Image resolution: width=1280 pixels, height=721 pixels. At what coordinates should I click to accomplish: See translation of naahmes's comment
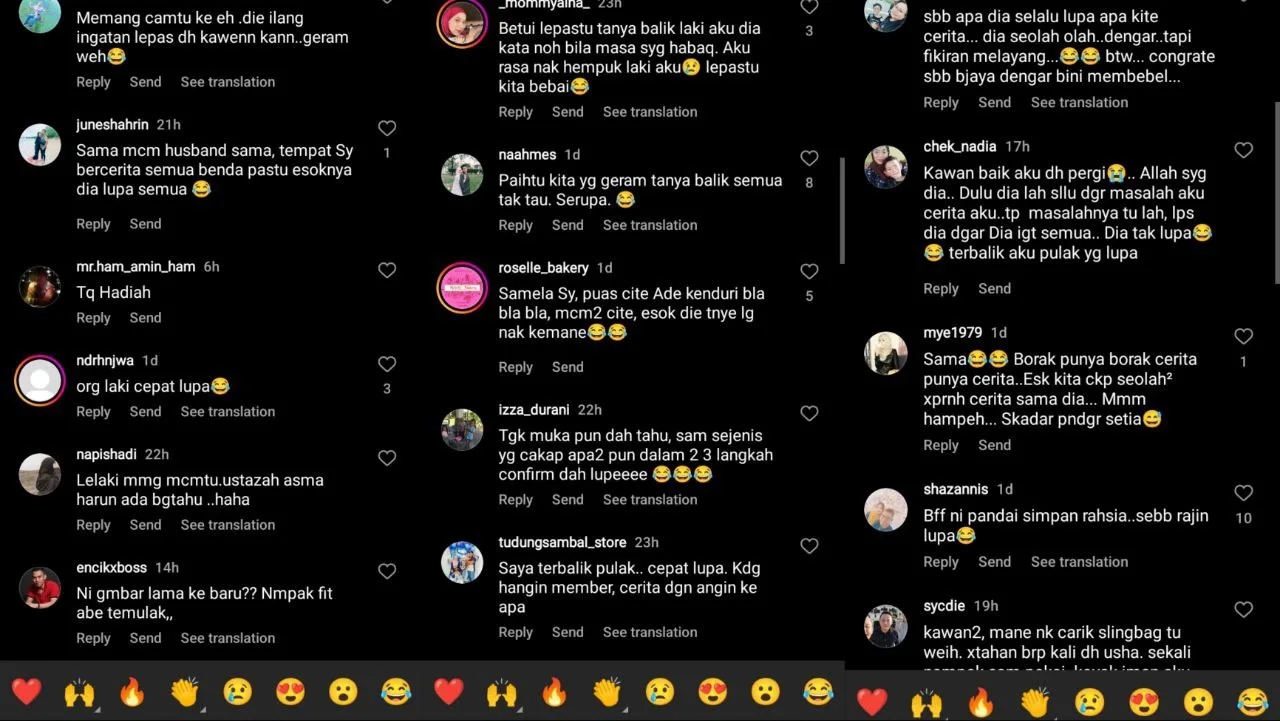tap(650, 225)
